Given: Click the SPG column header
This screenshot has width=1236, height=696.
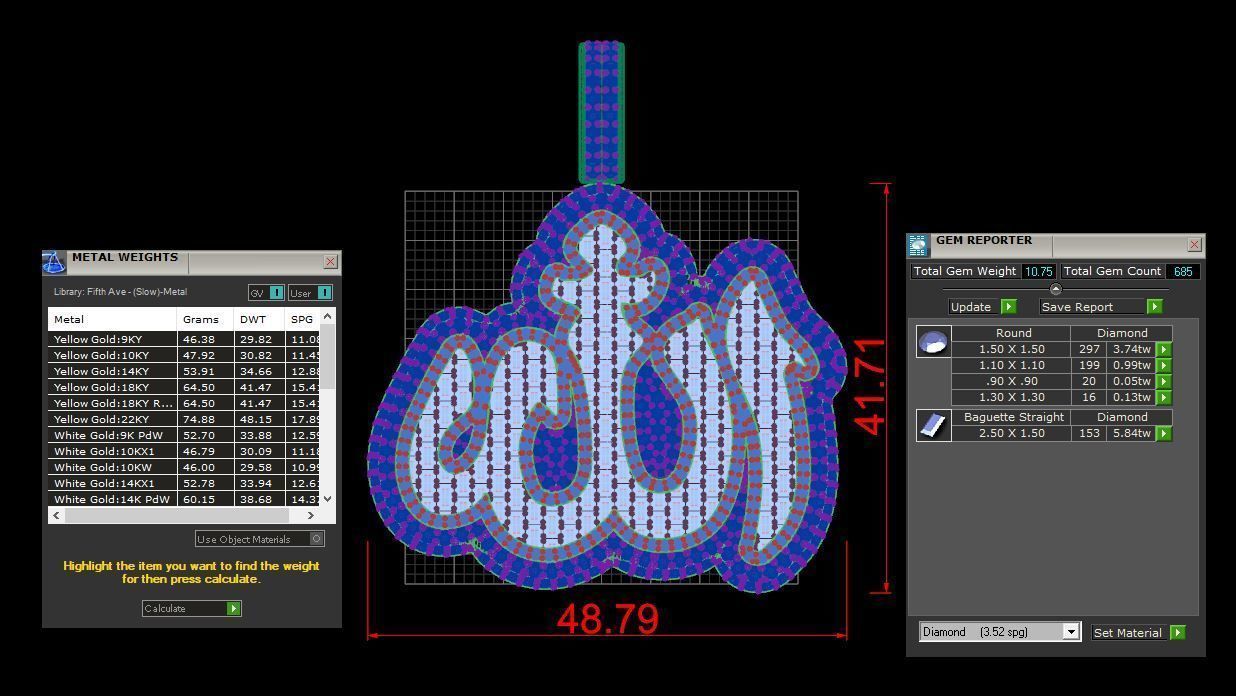Looking at the screenshot, I should click(x=303, y=319).
